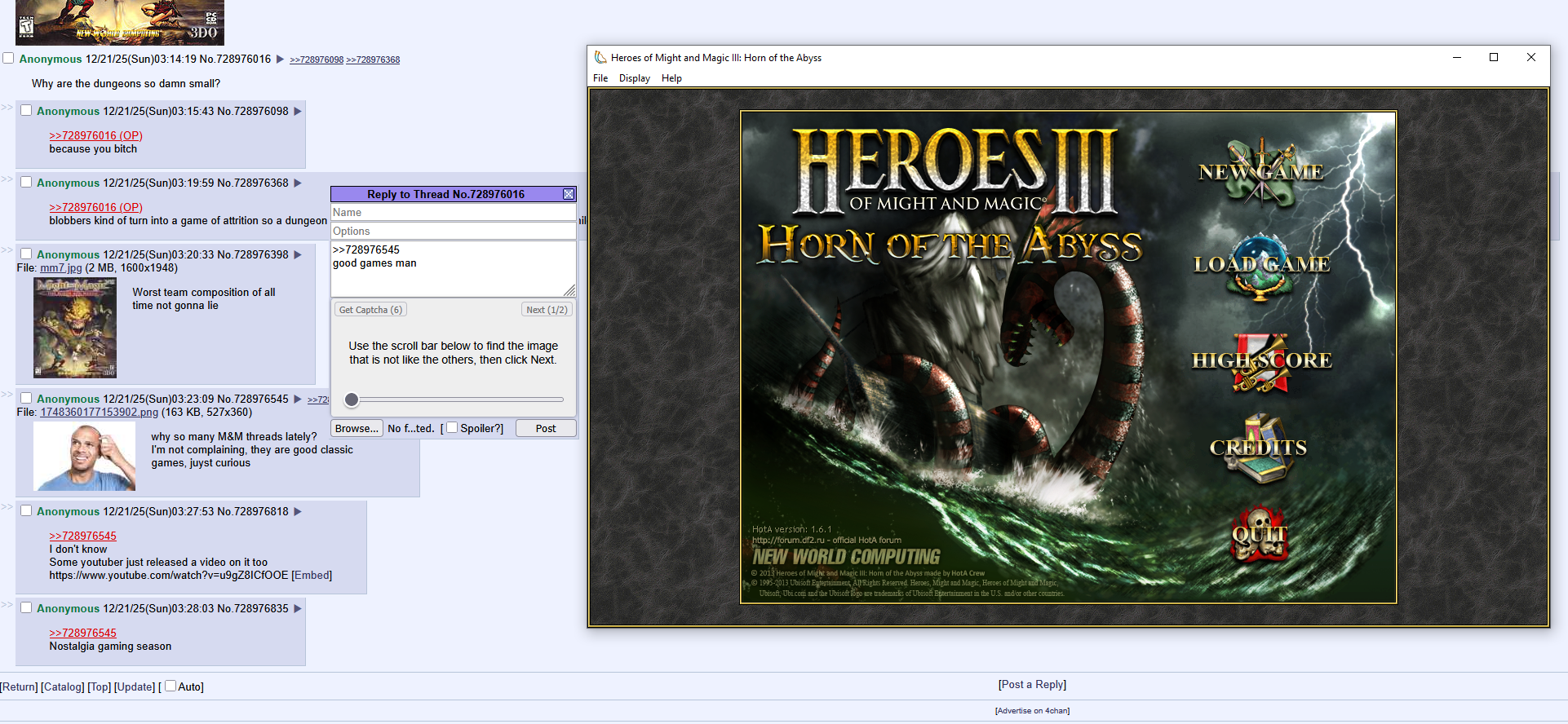Tick the checkbox for post 728976818
This screenshot has width=1568, height=724.
[x=26, y=510]
